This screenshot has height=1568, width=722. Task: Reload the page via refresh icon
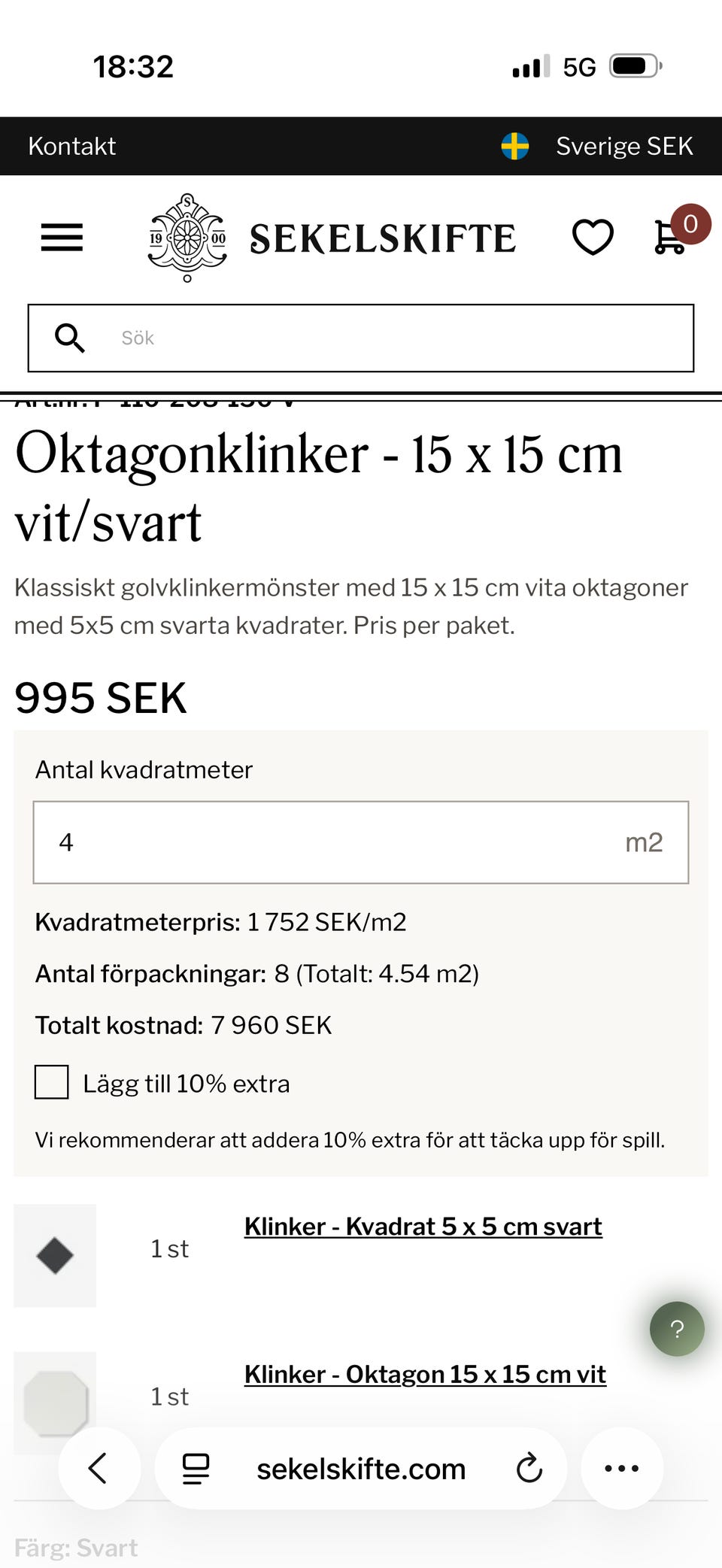click(529, 1467)
